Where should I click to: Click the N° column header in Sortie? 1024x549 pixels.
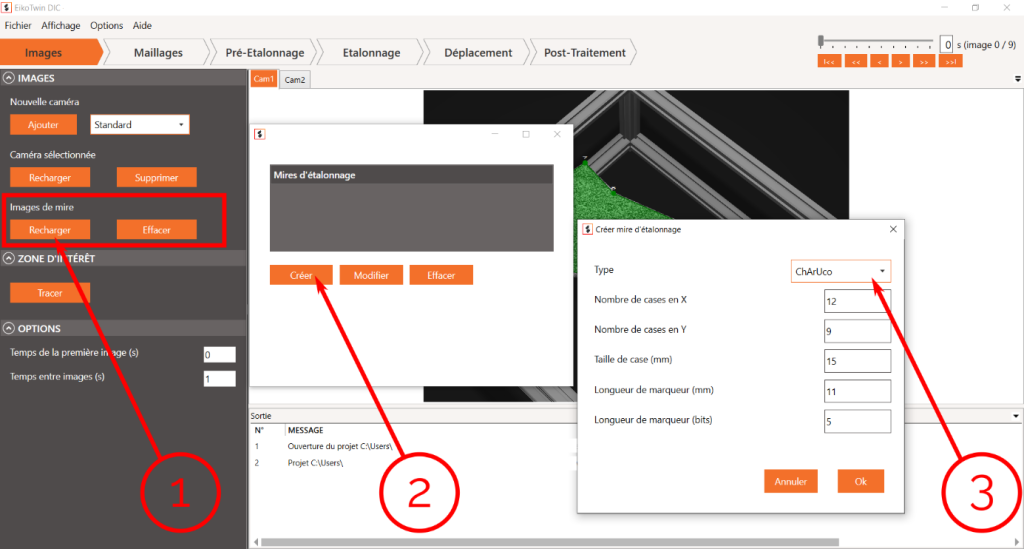260,430
